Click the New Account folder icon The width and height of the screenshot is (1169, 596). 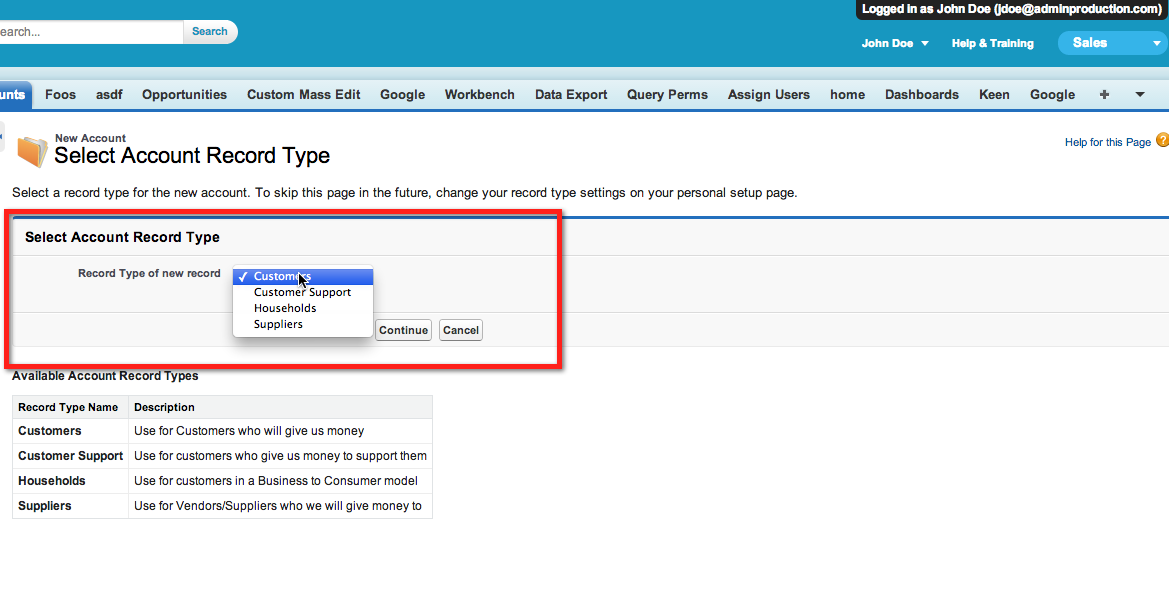(31, 149)
